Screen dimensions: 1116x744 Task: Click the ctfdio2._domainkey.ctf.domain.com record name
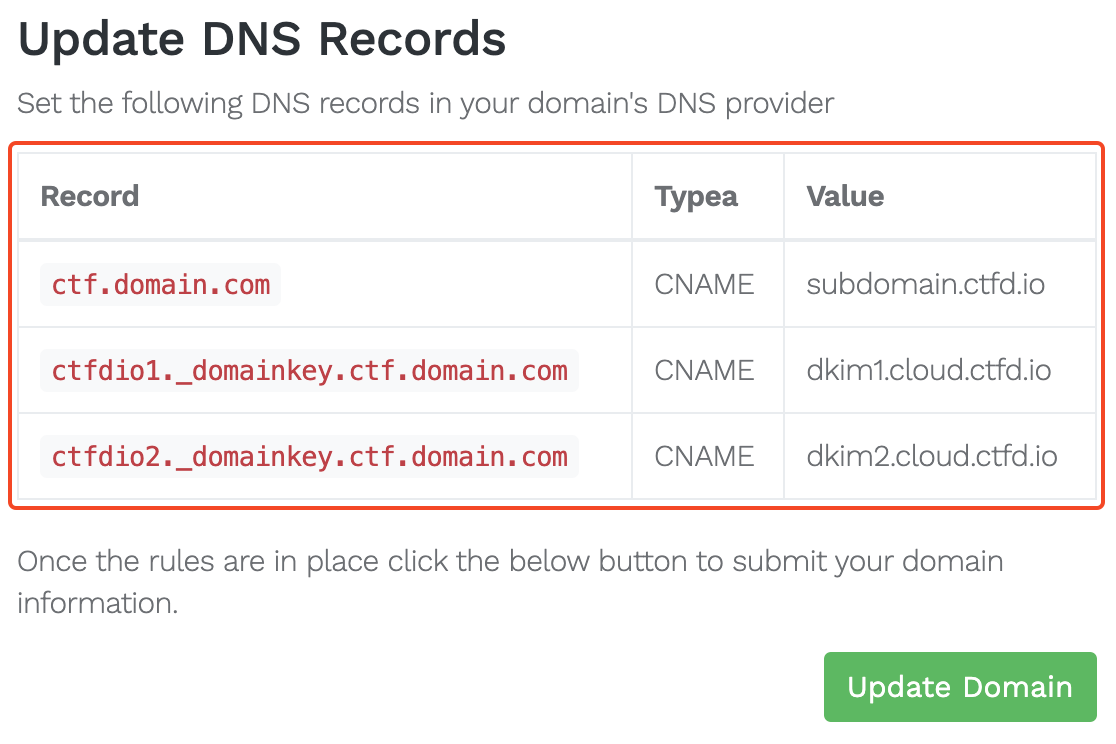pyautogui.click(x=310, y=457)
